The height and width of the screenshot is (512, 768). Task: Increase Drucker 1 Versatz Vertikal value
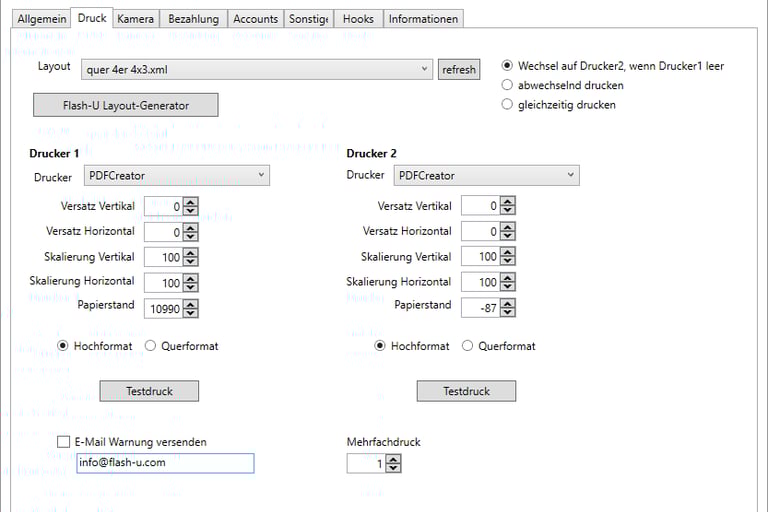[x=191, y=201]
